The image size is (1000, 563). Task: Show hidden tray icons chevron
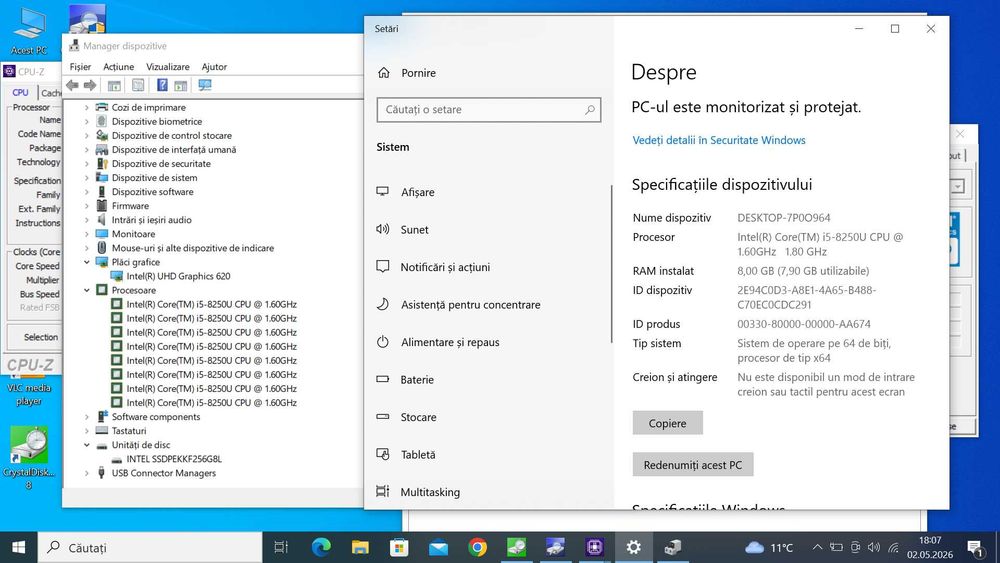(x=817, y=547)
